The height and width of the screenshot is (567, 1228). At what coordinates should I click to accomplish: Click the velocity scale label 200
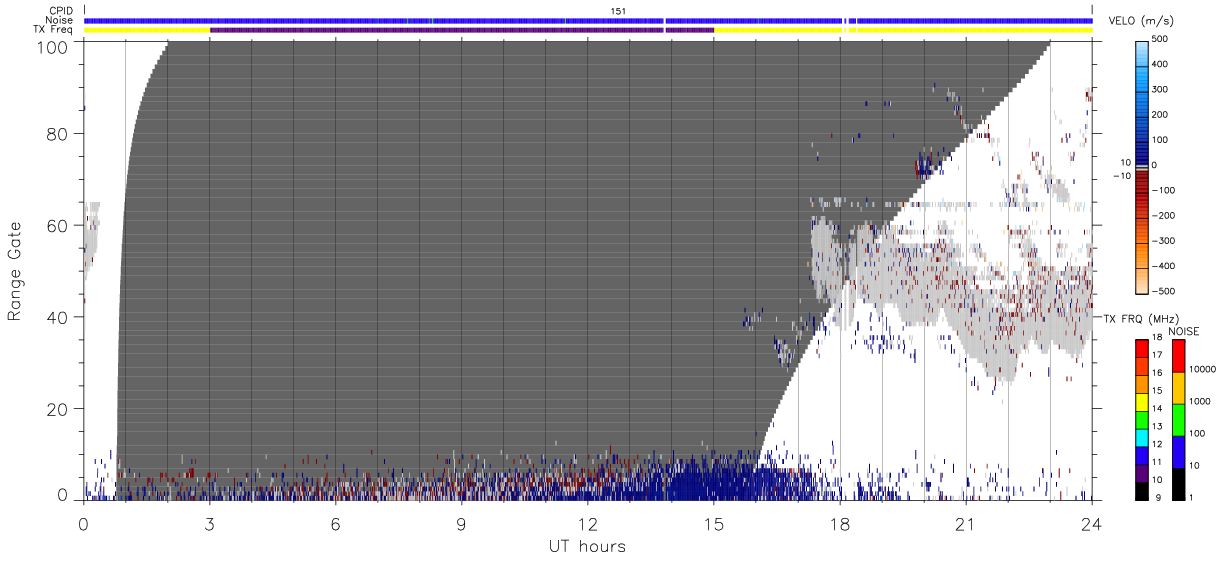1160,114
